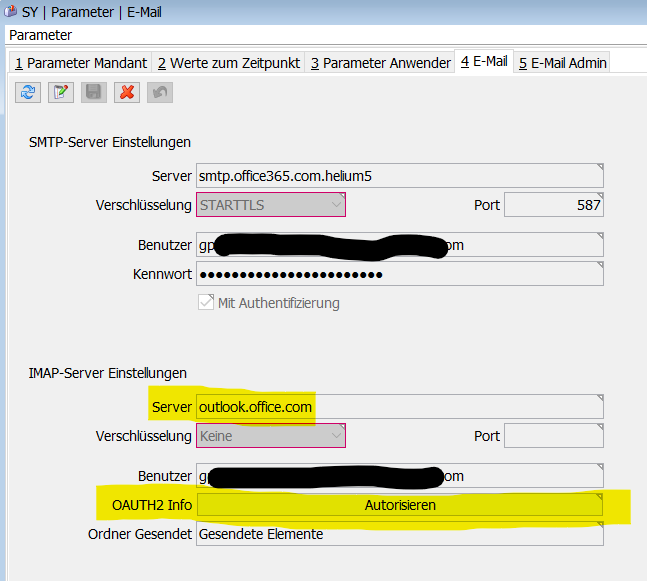Switch to the Parameter Mandant tab
Viewport: 647px width, 581px height.
tap(80, 62)
